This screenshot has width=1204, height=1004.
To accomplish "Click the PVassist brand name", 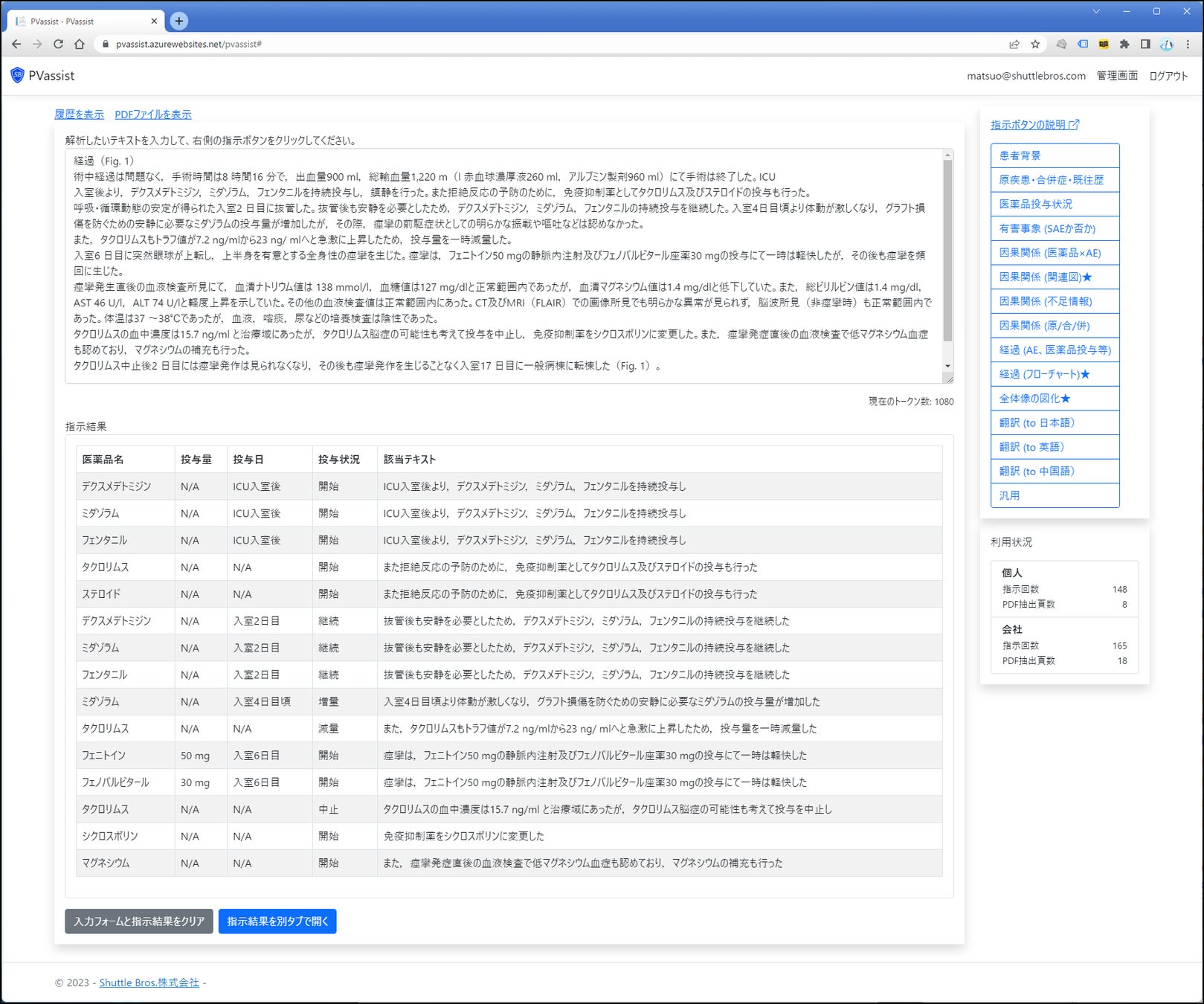I will click(x=51, y=75).
